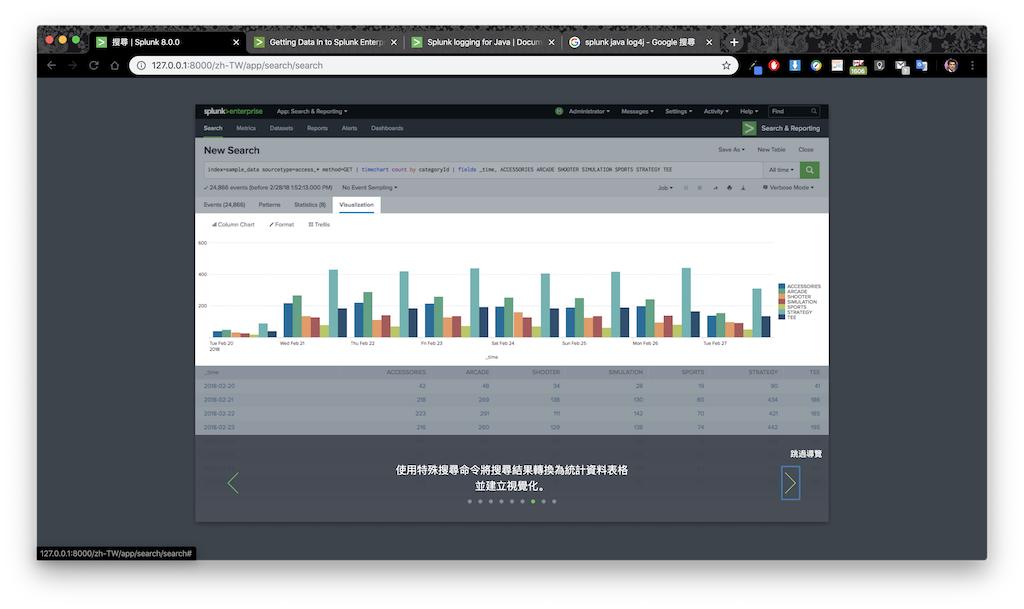Open the Activity dropdown
The height and width of the screenshot is (609, 1024).
click(x=716, y=112)
